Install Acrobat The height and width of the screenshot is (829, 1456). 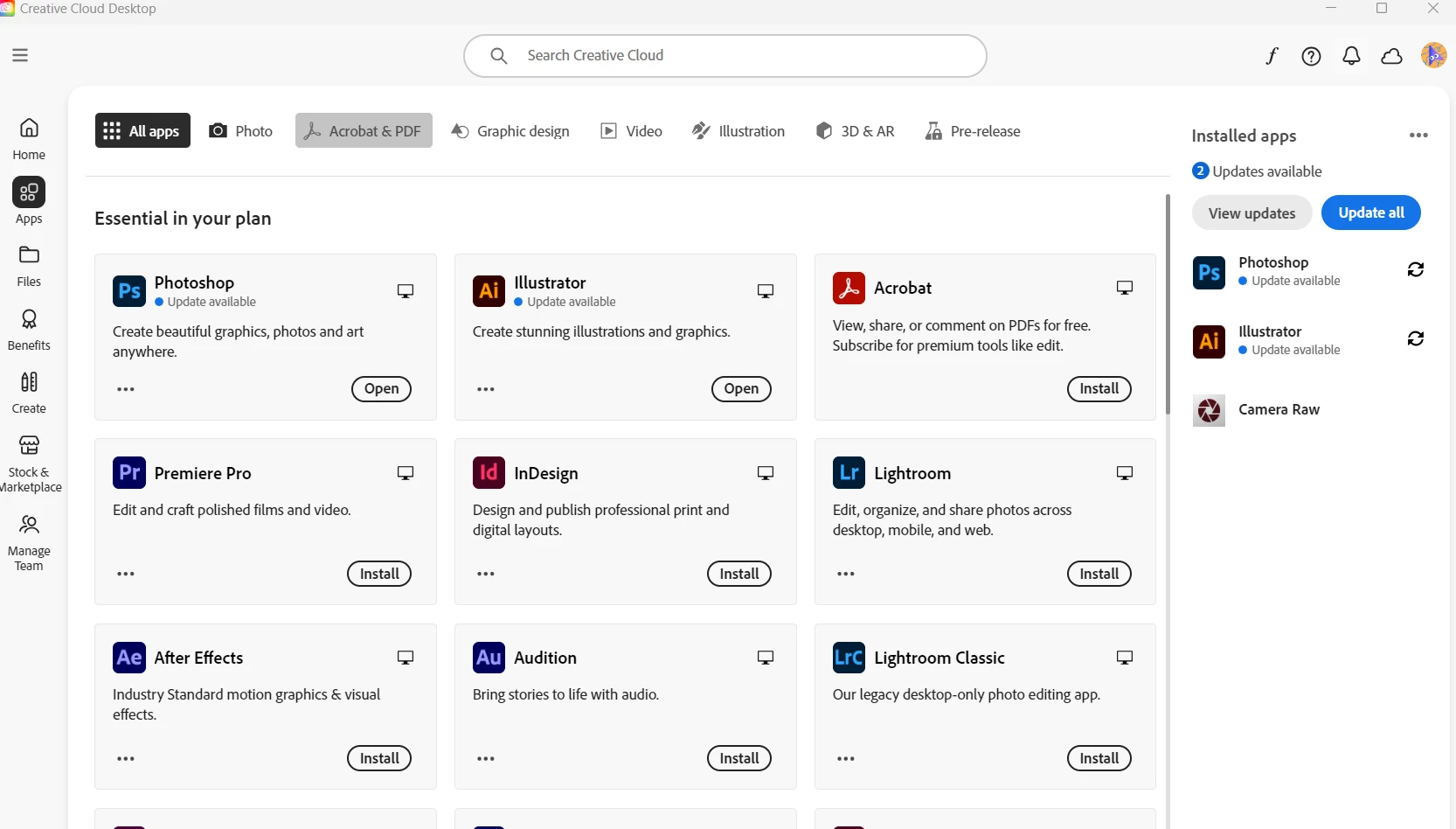pyautogui.click(x=1099, y=389)
